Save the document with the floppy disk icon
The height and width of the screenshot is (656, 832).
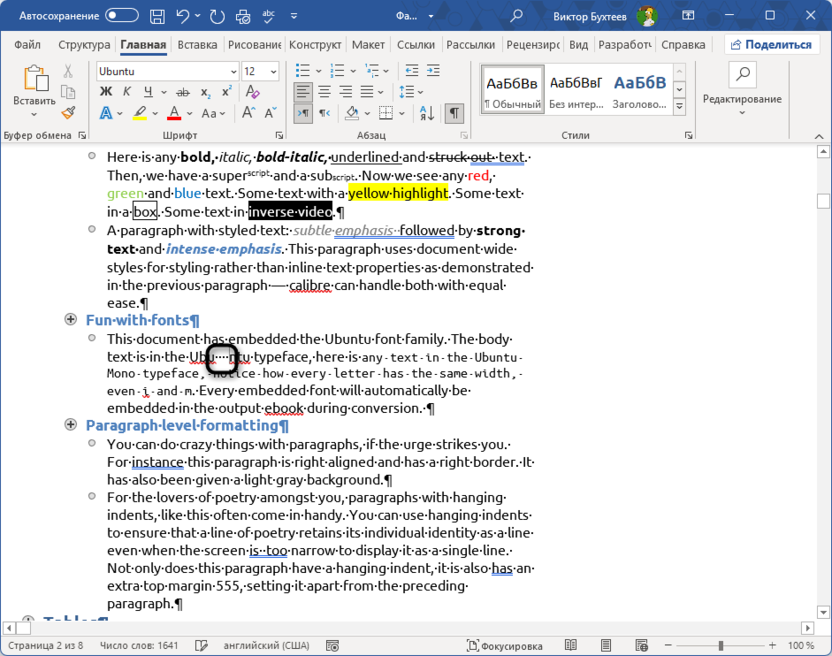157,16
